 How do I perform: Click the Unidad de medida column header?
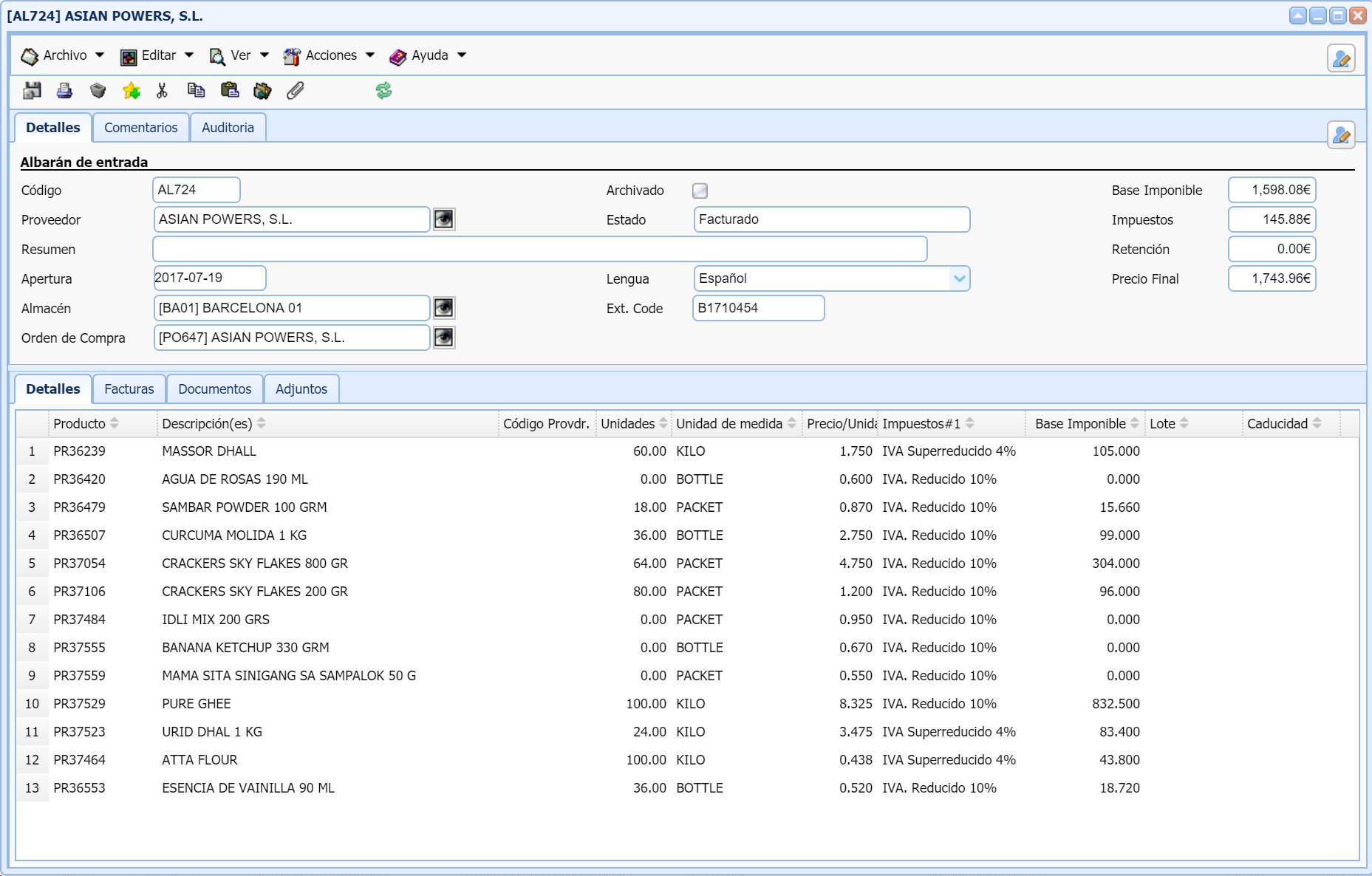(737, 423)
